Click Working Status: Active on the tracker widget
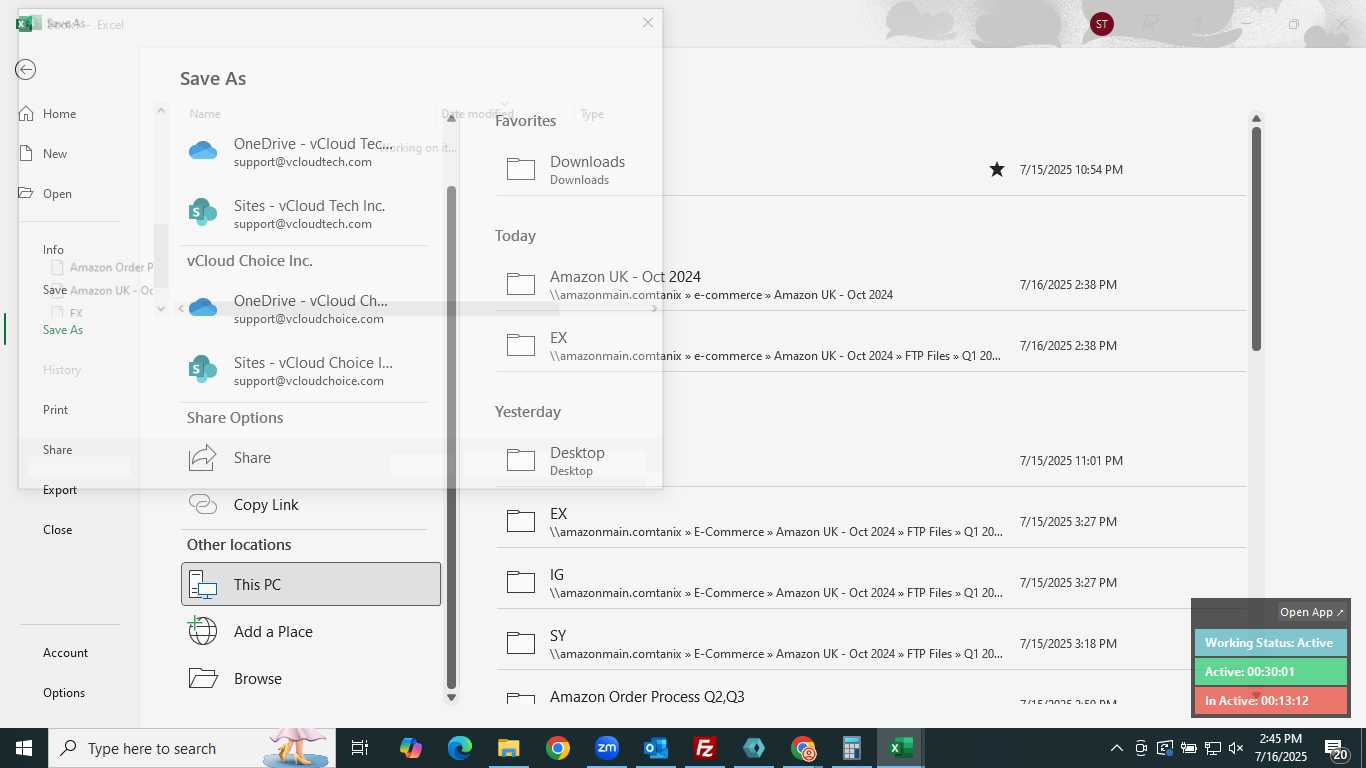 (x=1270, y=643)
